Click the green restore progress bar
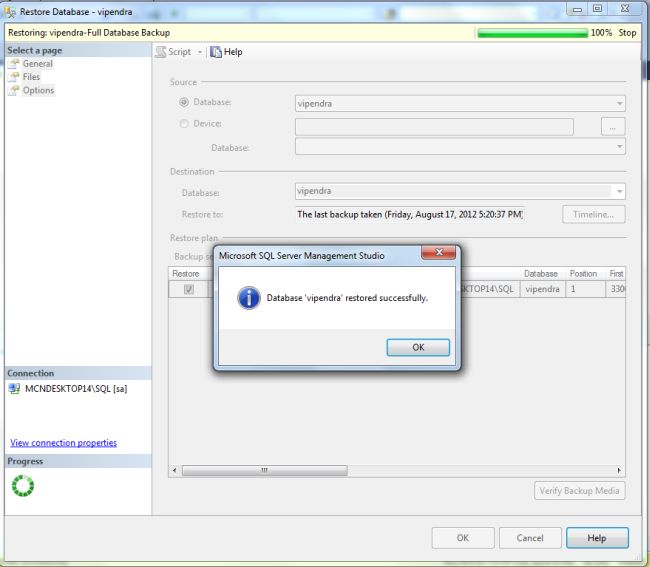Image resolution: width=650 pixels, height=567 pixels. click(533, 33)
